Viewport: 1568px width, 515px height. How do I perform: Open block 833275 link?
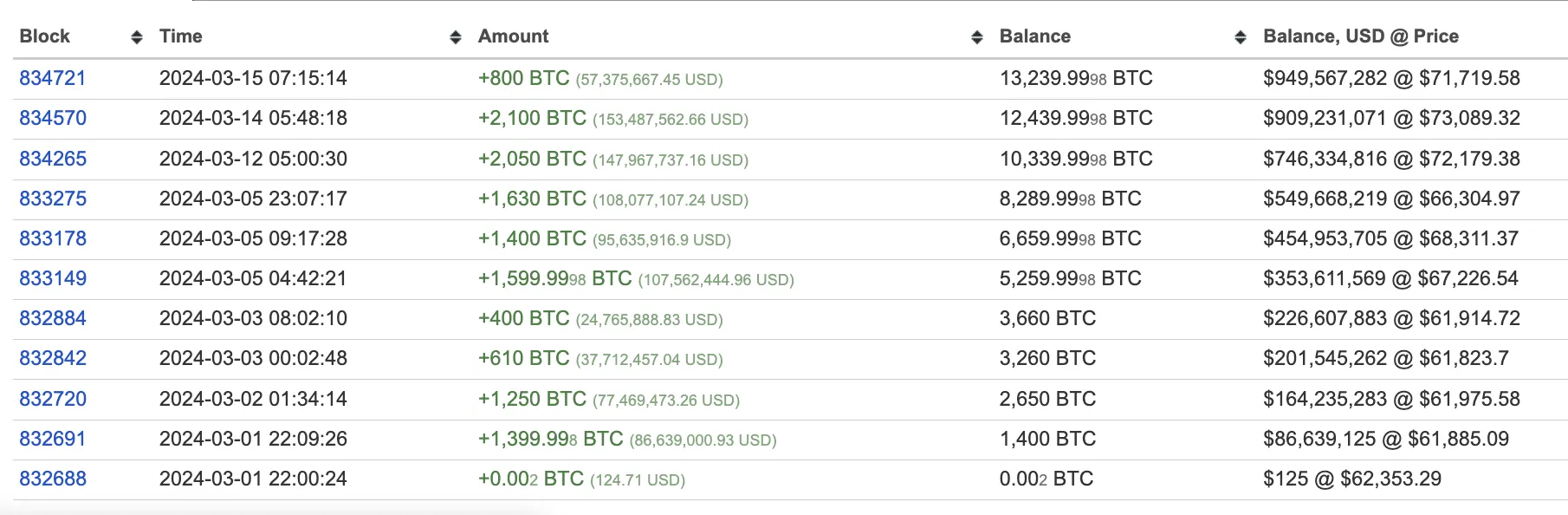53,199
